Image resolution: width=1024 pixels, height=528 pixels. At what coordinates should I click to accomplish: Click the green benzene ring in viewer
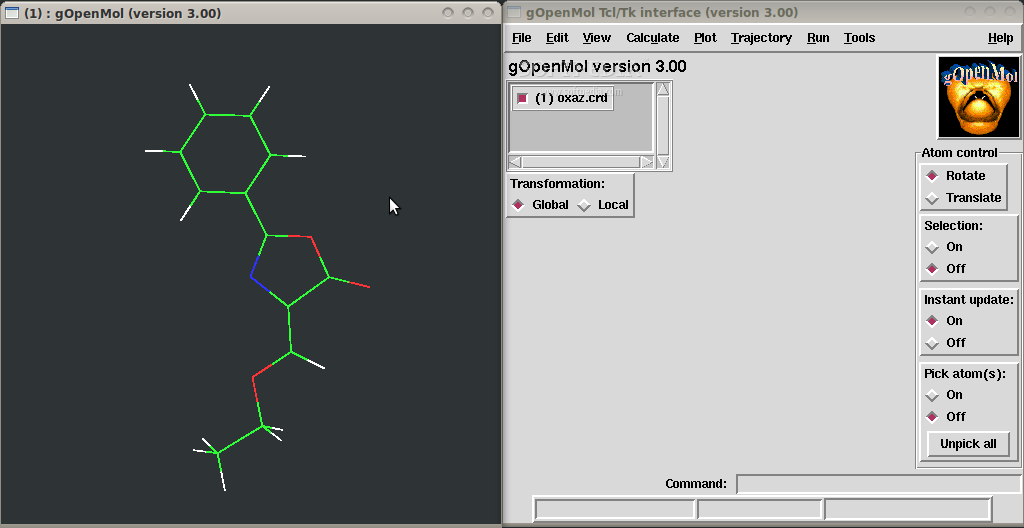[225, 154]
